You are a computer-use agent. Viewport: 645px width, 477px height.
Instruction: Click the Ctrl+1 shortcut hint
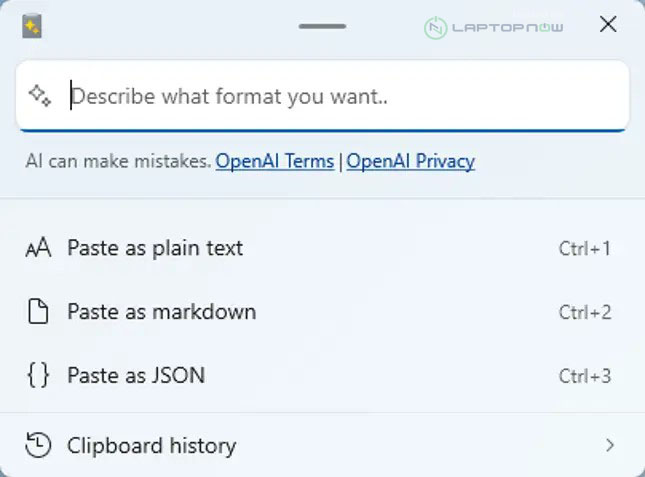click(x=585, y=248)
